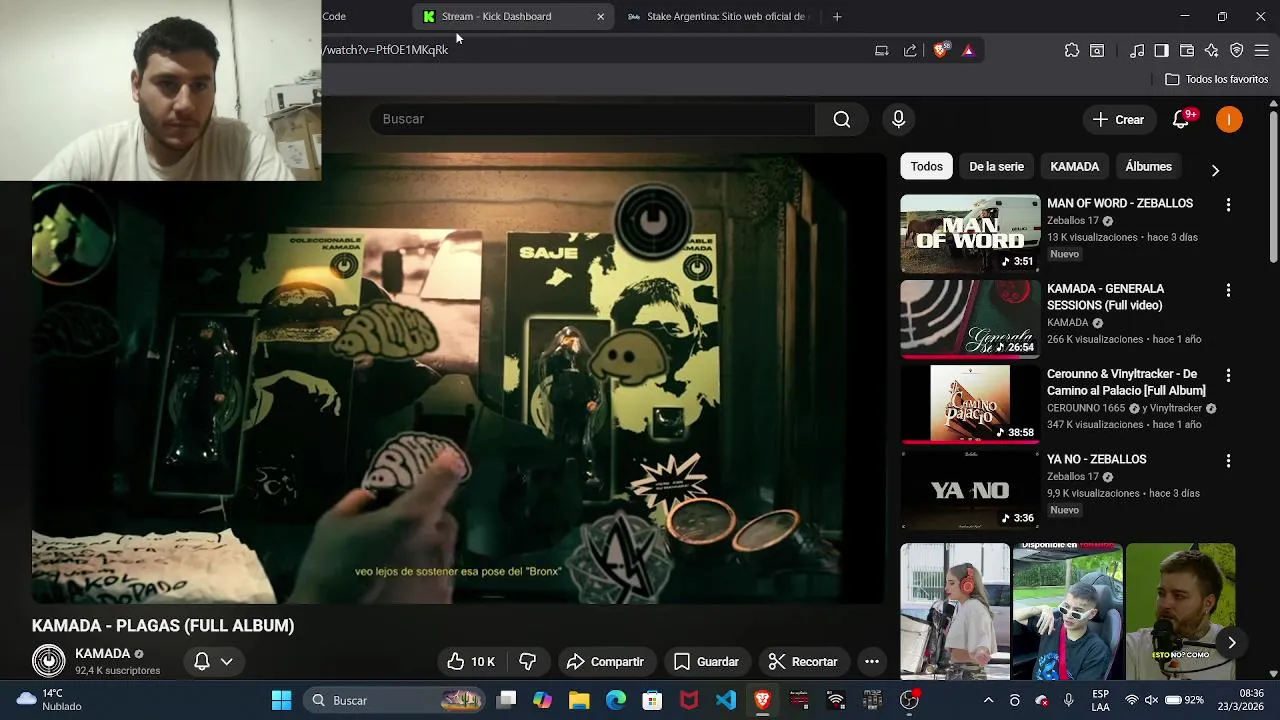Show more filter chips arrow

pos(1215,170)
